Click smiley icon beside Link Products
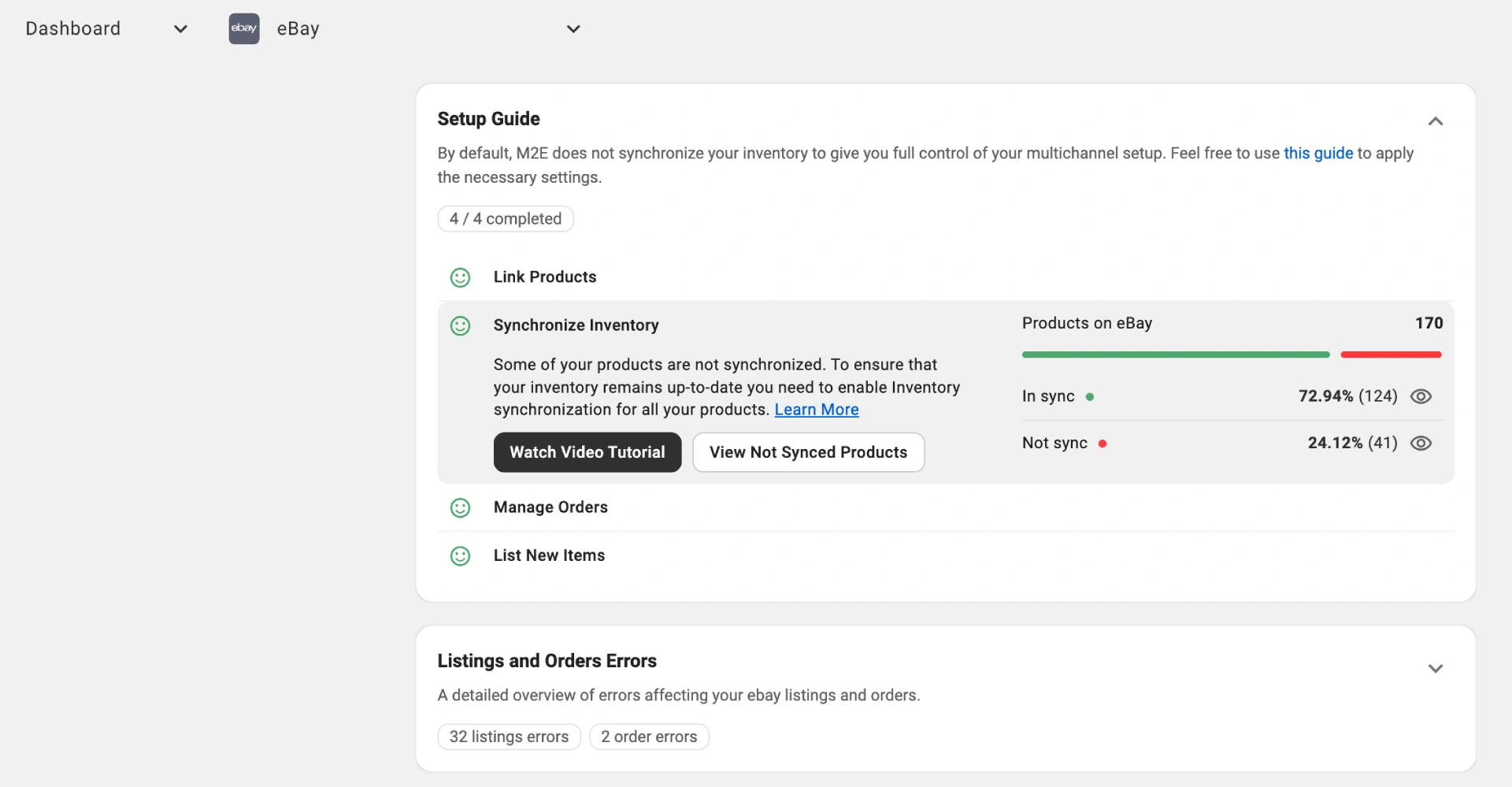Screen dimensions: 1512x787 pos(460,277)
